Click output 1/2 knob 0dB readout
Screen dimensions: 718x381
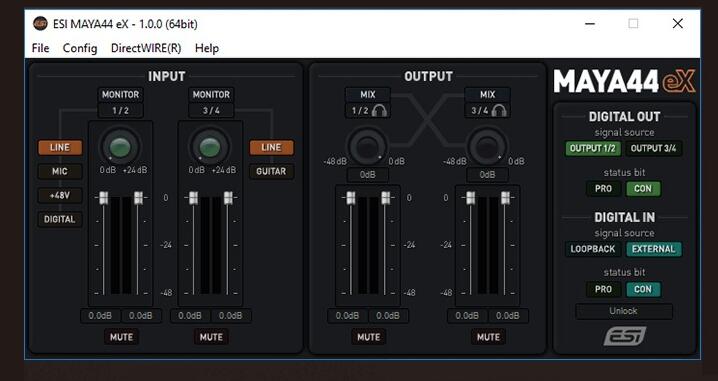[368, 175]
